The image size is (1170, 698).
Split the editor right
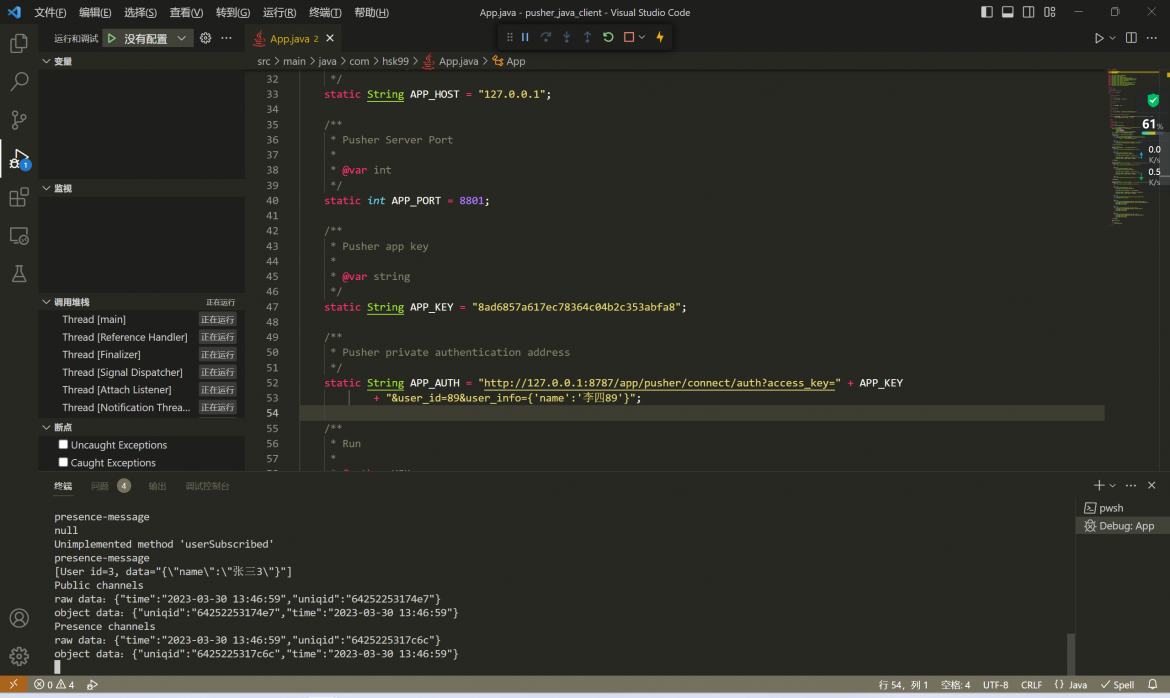point(1131,38)
